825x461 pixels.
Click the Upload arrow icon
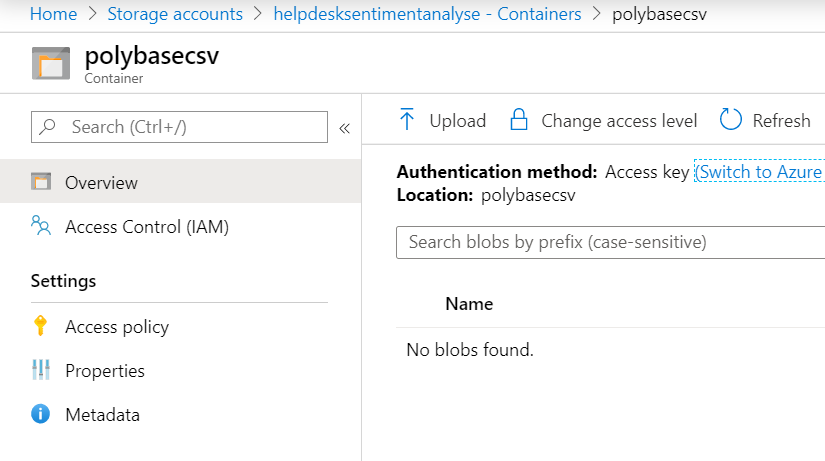click(x=407, y=119)
